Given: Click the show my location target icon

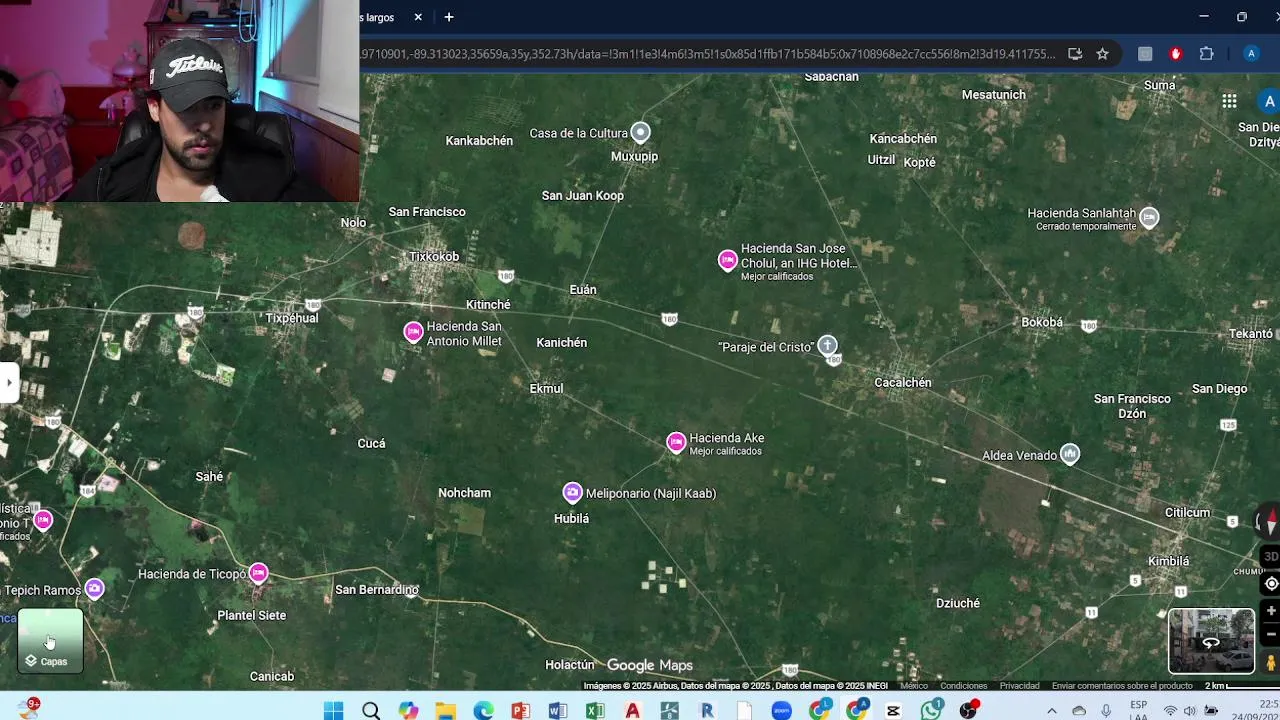Looking at the screenshot, I should pos(1271,584).
